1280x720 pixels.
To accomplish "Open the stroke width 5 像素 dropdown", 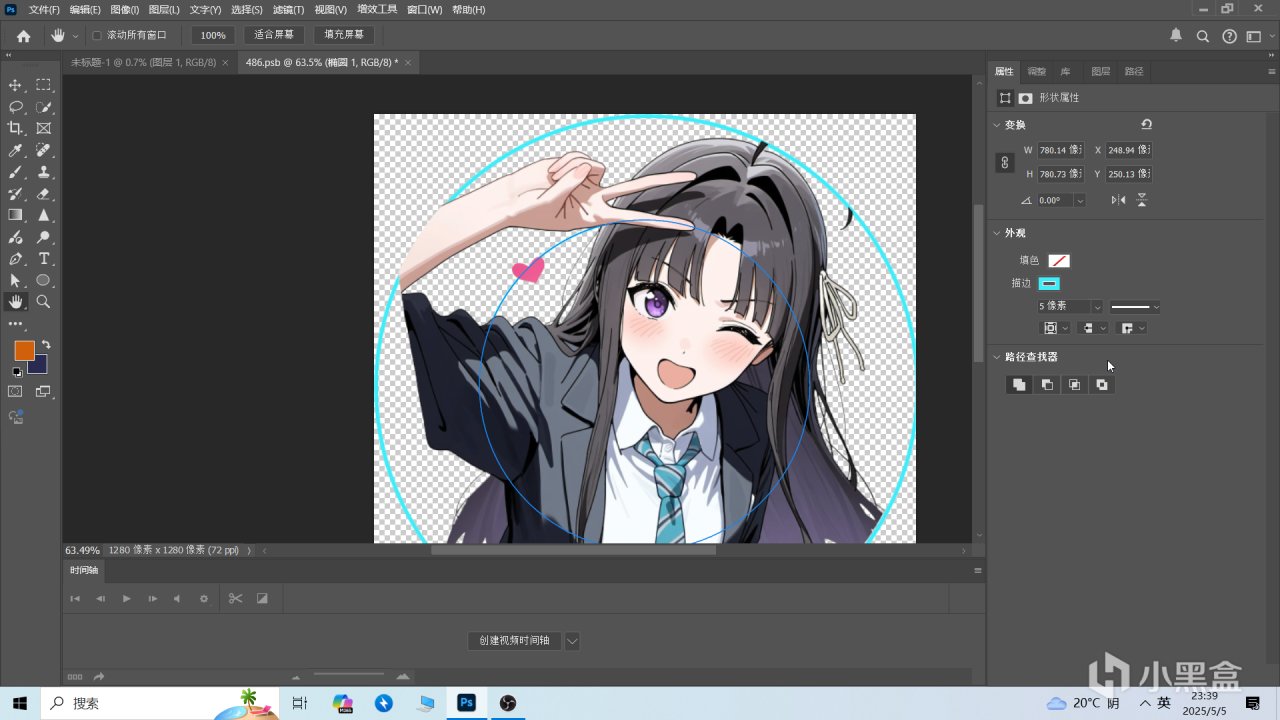I will (1097, 307).
